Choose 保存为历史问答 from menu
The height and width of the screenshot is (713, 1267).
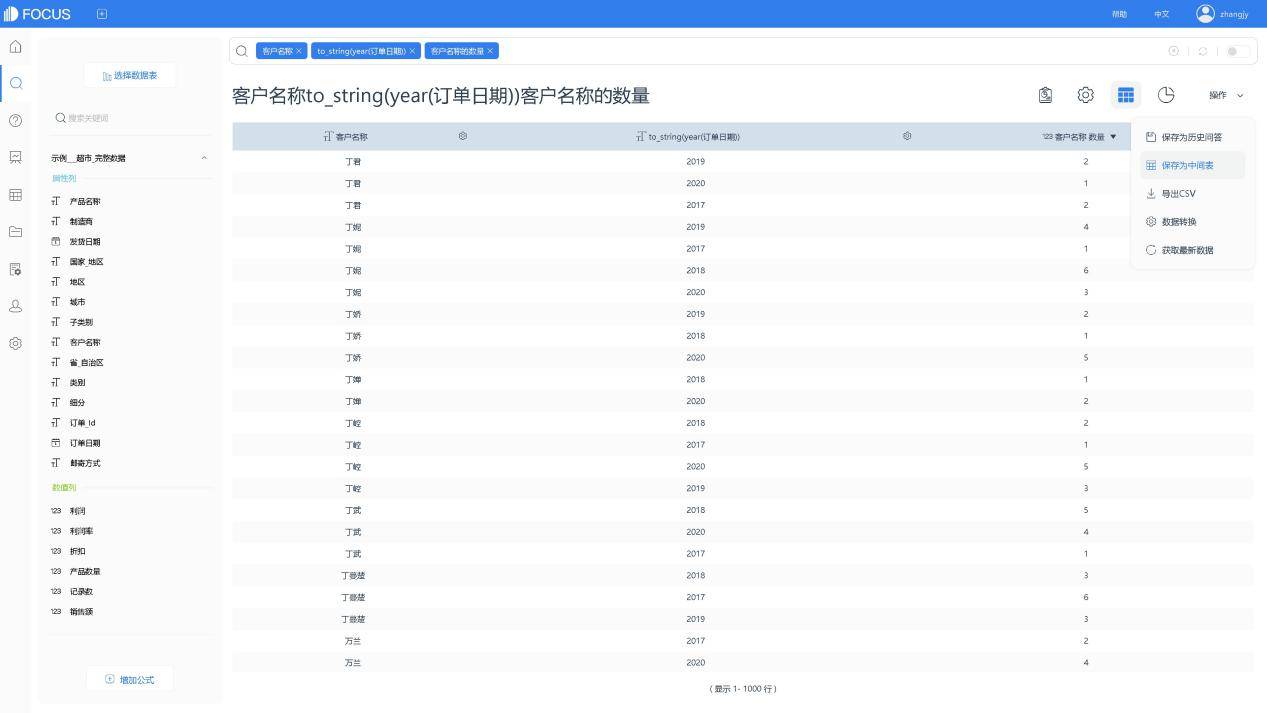pyautogui.click(x=1192, y=137)
